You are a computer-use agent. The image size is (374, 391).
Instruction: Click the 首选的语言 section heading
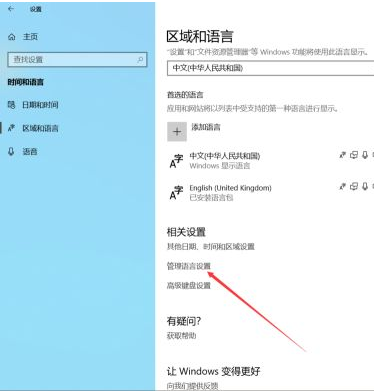[185, 95]
